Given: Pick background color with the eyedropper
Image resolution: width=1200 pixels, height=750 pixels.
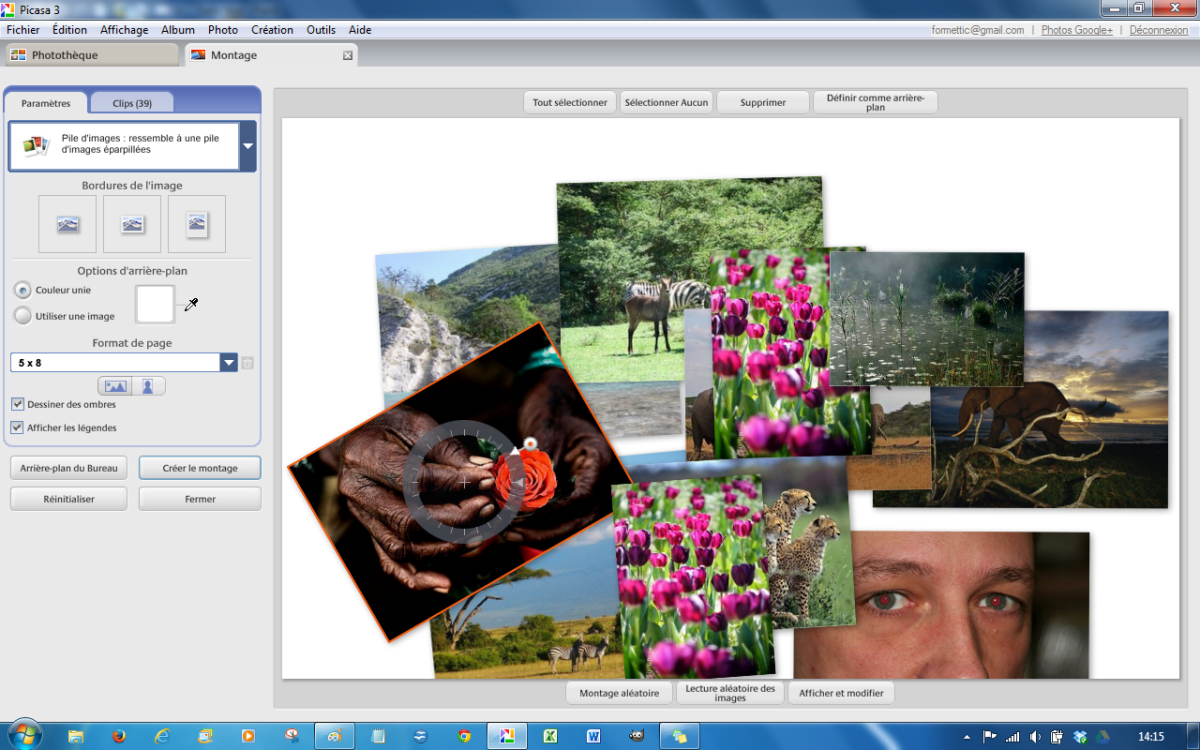Looking at the screenshot, I should coord(191,304).
